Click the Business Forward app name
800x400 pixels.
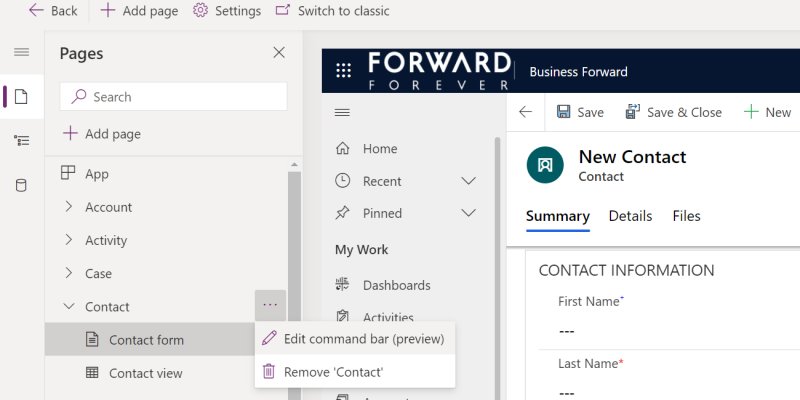pyautogui.click(x=578, y=72)
